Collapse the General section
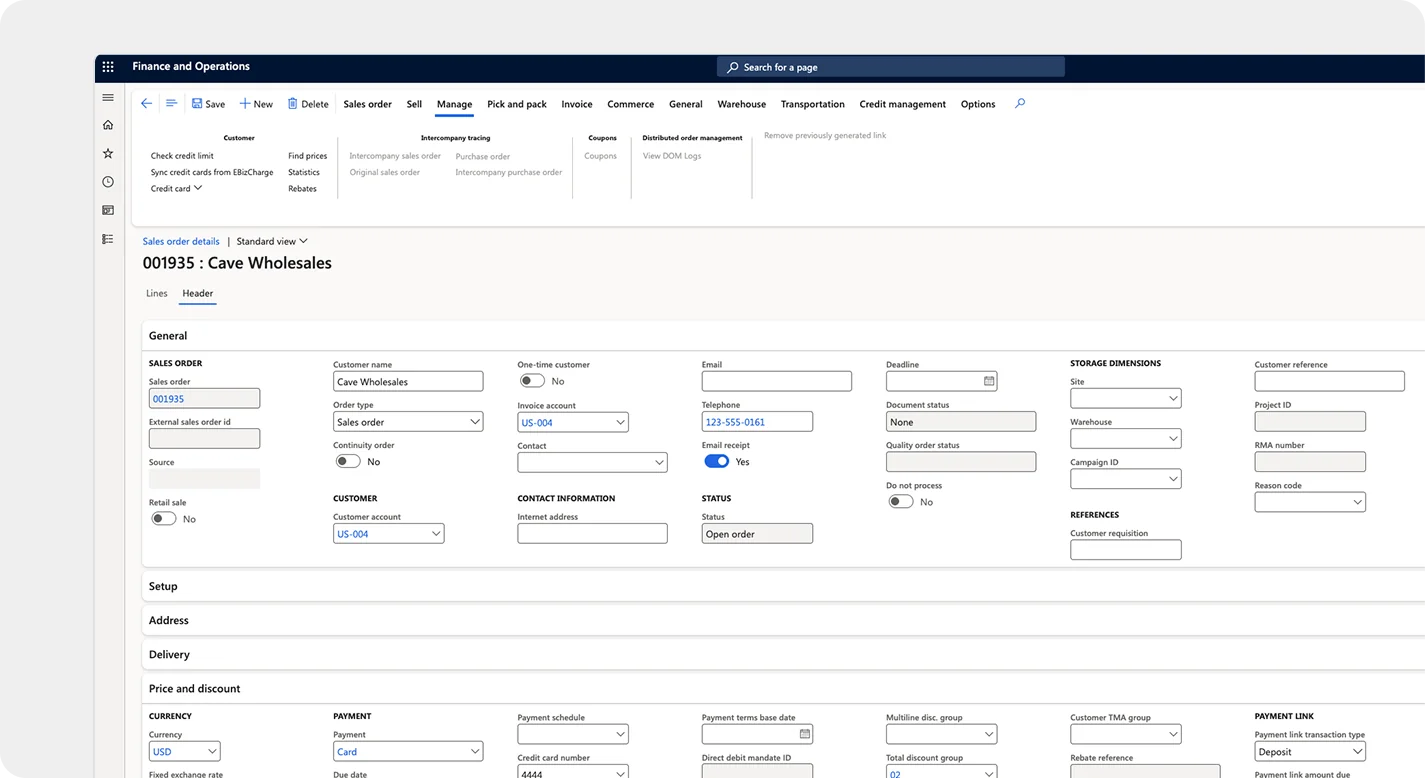This screenshot has width=1425, height=778. click(x=784, y=336)
